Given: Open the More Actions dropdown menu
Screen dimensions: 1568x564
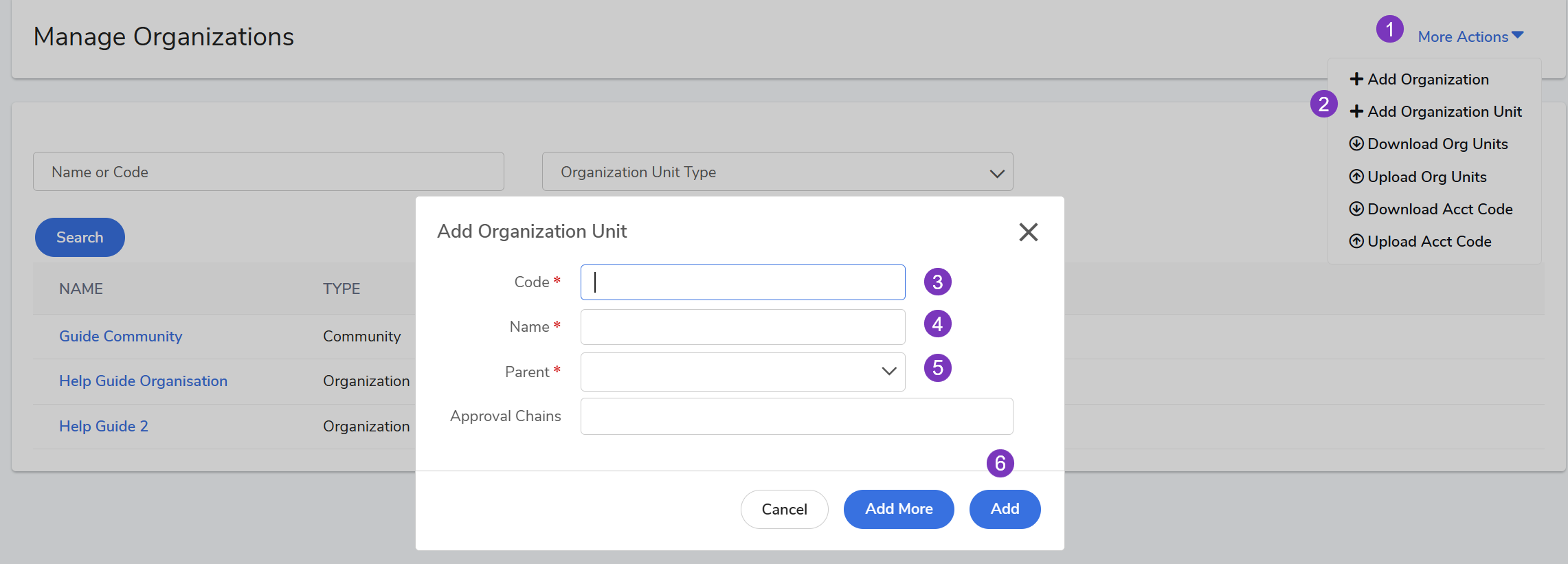Looking at the screenshot, I should pyautogui.click(x=1470, y=37).
